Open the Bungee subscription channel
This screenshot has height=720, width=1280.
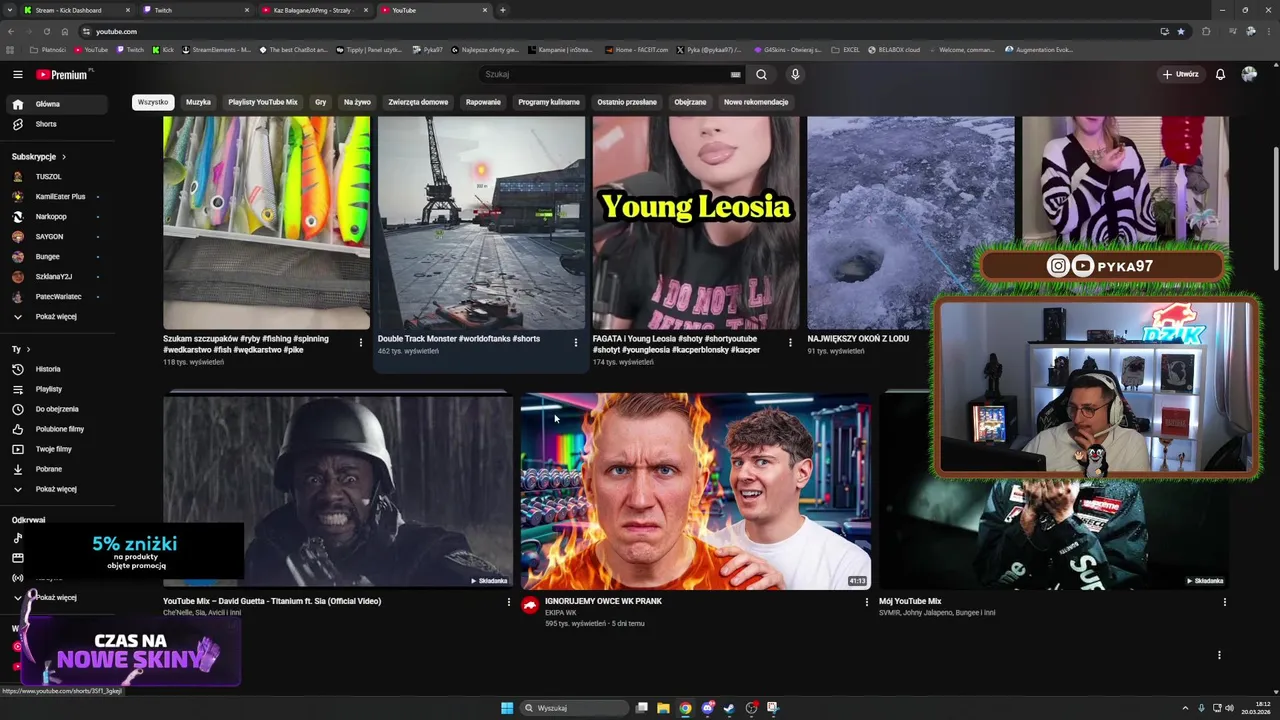coord(56,257)
